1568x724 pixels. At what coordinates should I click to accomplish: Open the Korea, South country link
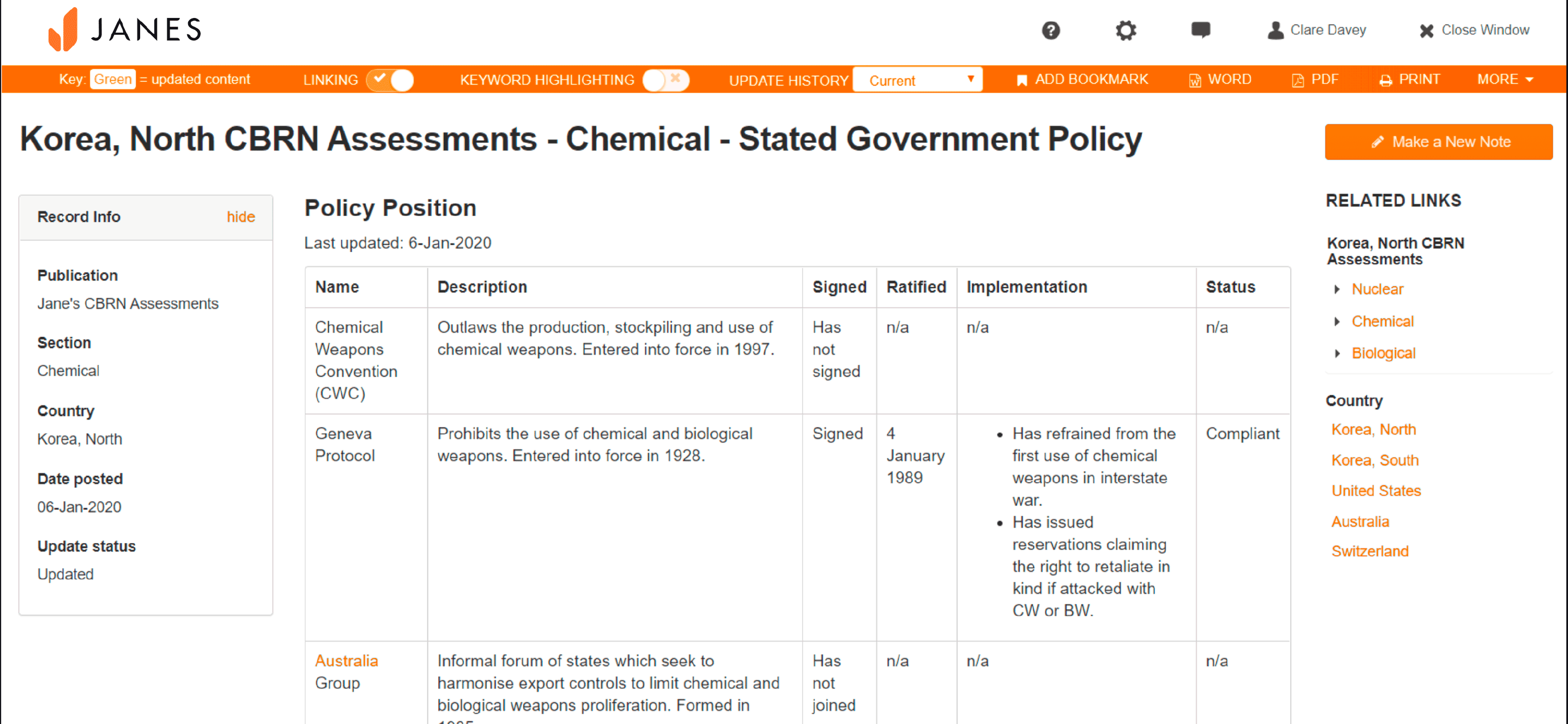(x=1374, y=460)
